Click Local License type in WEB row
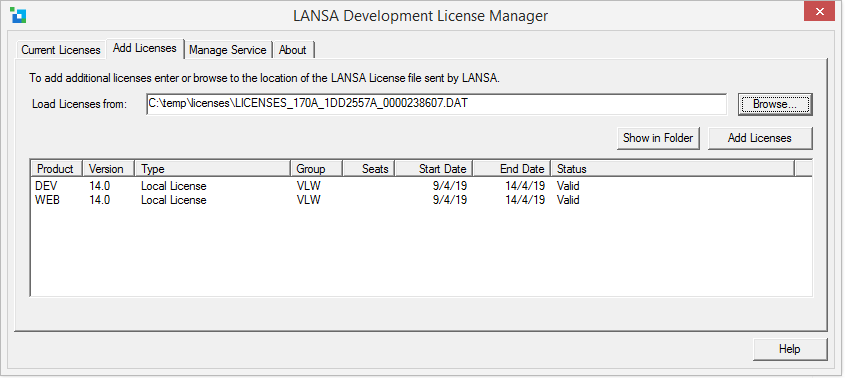 coord(174,200)
